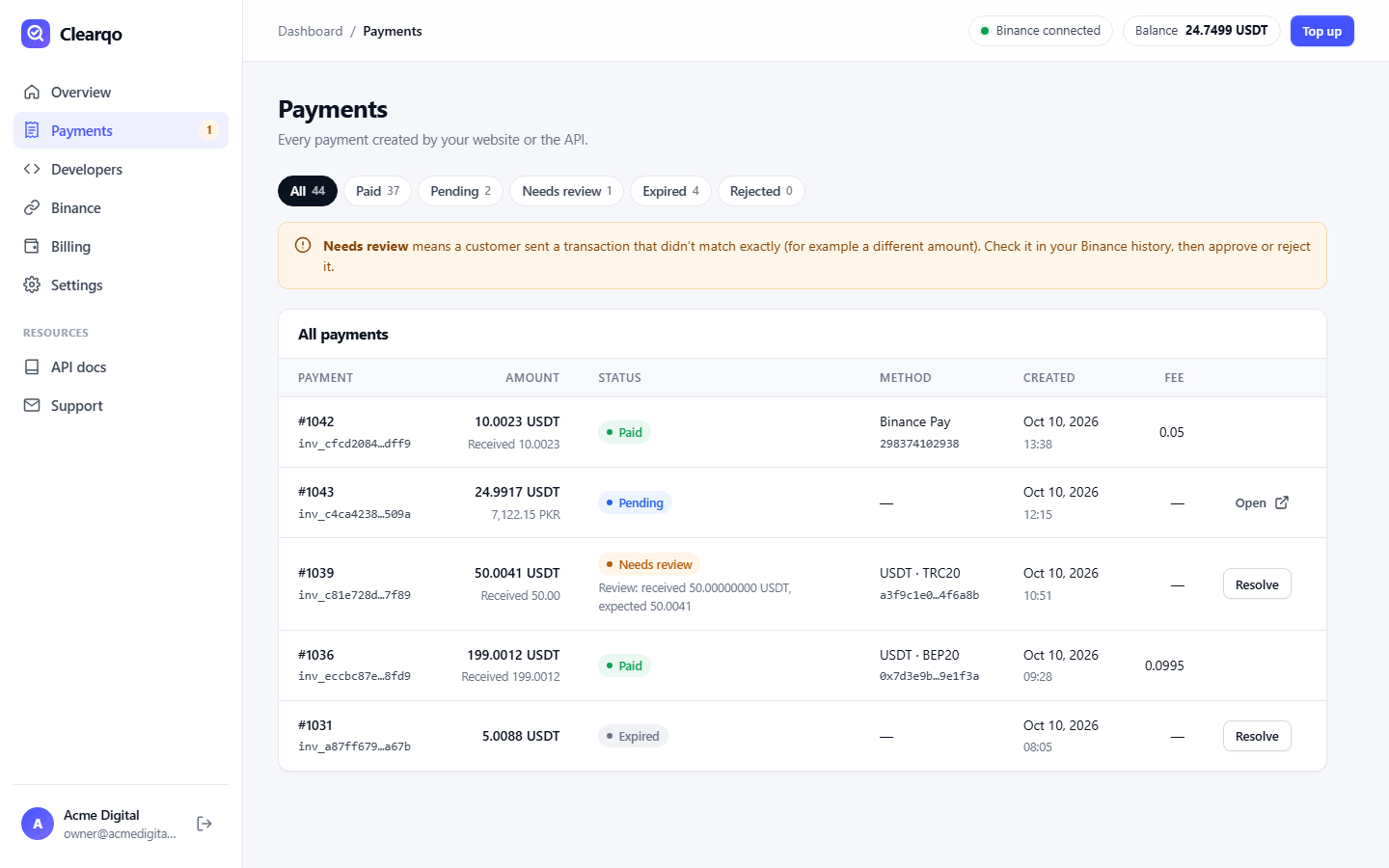Filter payments by Paid 37
Screen dimensions: 1389x868
click(x=377, y=191)
